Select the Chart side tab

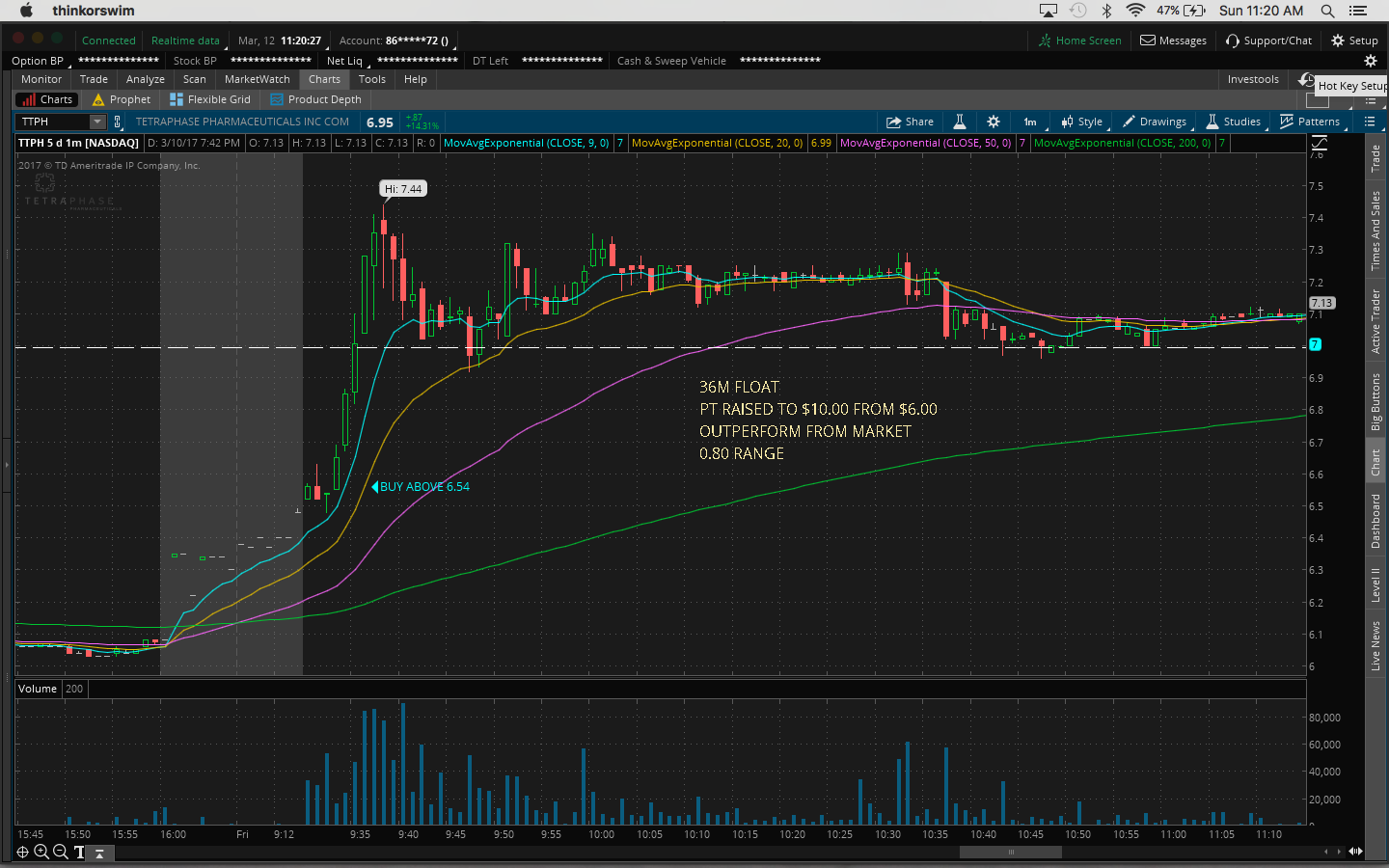pyautogui.click(x=1376, y=463)
